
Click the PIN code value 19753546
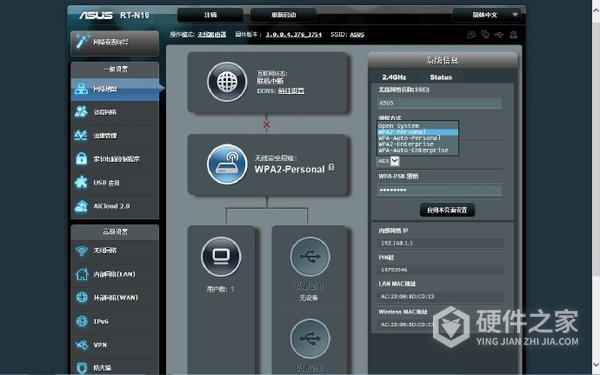pyautogui.click(x=394, y=270)
